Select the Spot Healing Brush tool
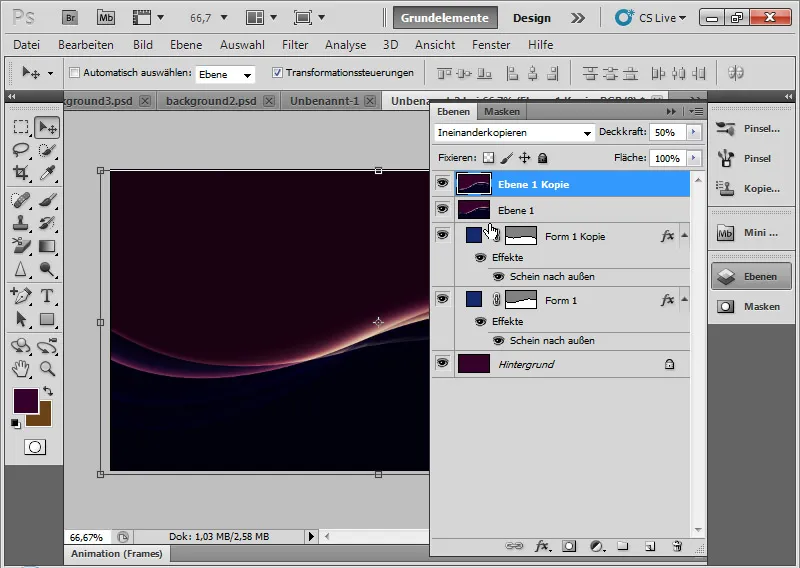The width and height of the screenshot is (800, 568). (x=21, y=200)
